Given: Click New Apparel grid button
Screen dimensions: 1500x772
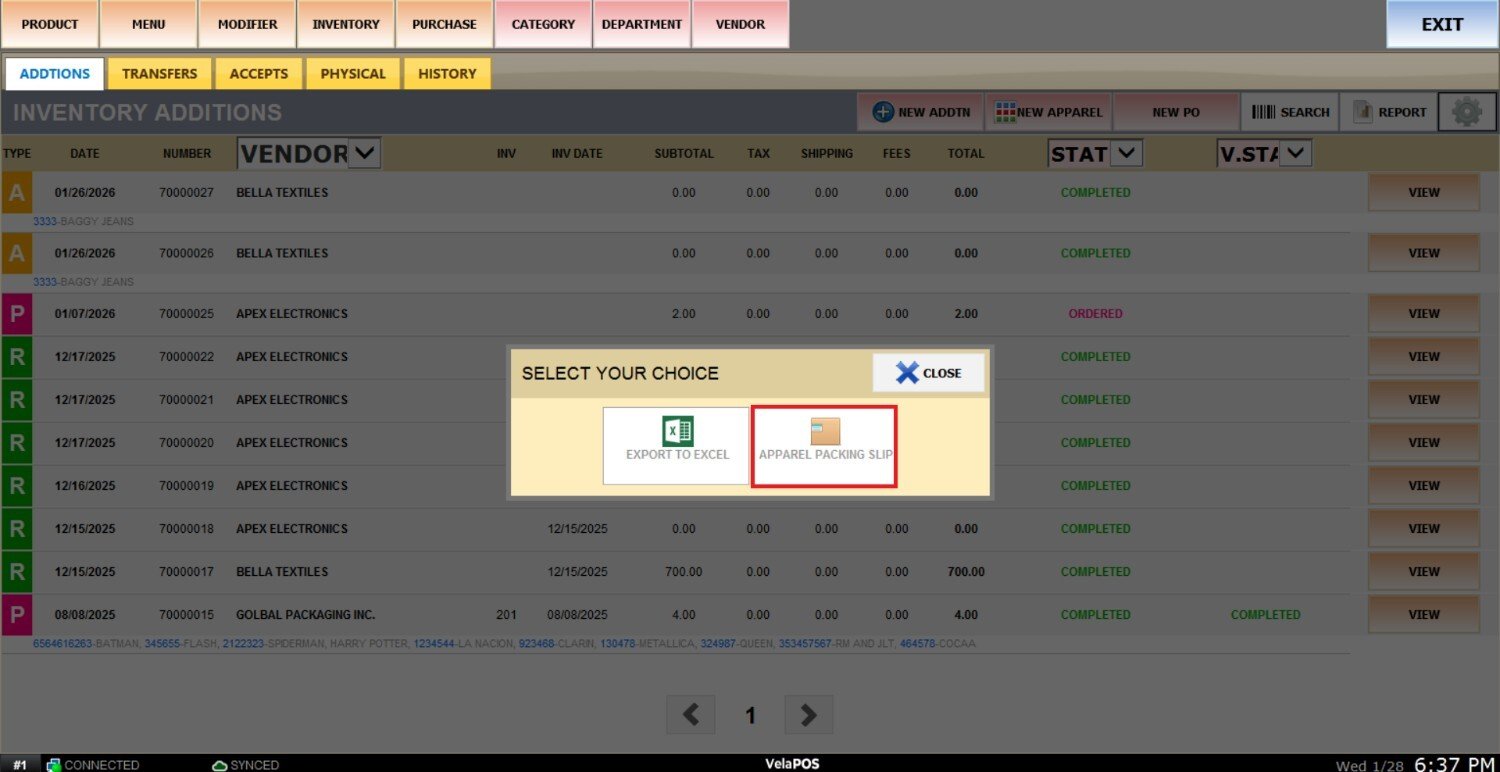Looking at the screenshot, I should (x=1048, y=112).
